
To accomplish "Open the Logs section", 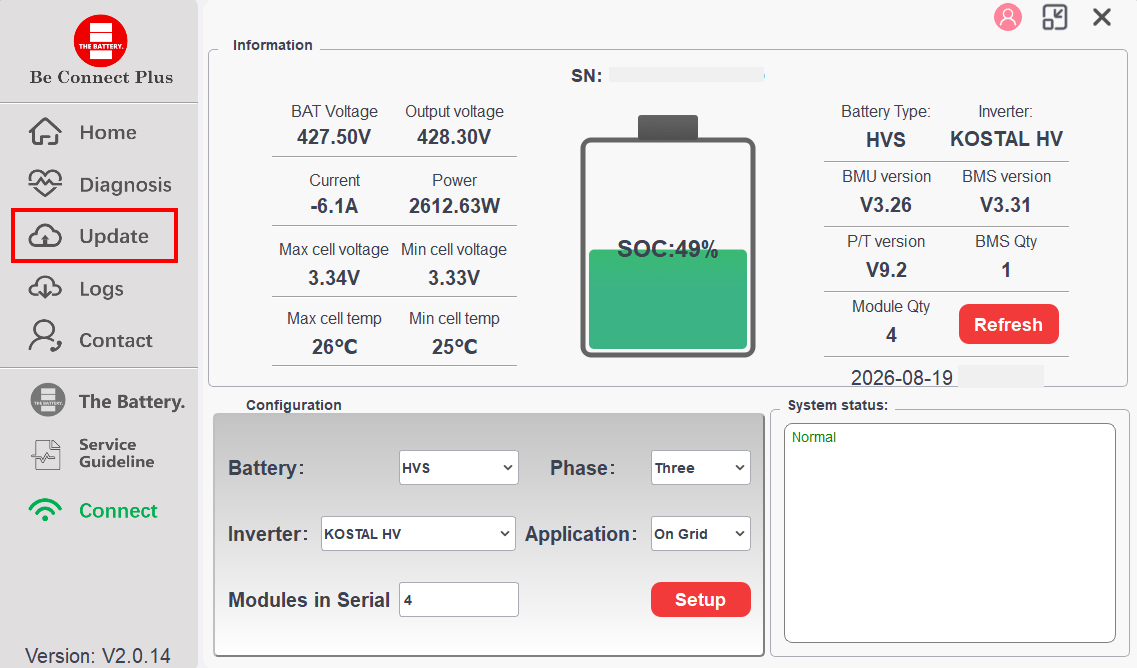I will coord(102,289).
